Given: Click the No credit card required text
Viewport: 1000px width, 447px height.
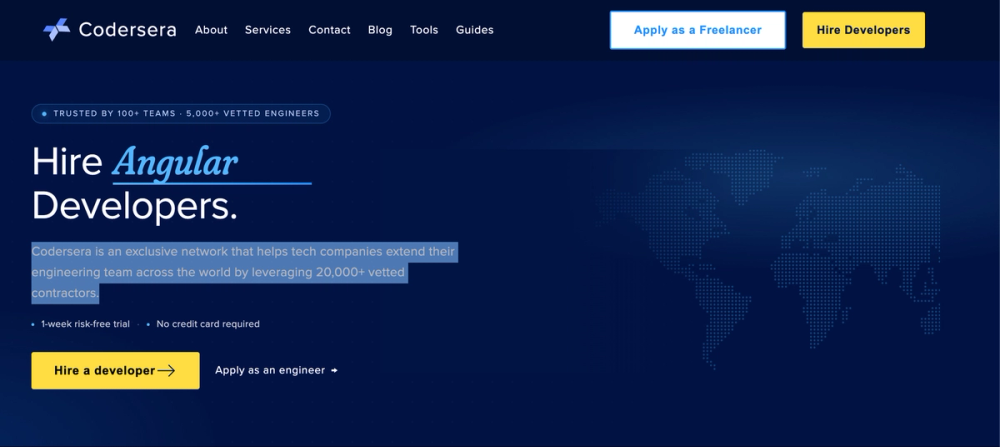Looking at the screenshot, I should pos(208,324).
